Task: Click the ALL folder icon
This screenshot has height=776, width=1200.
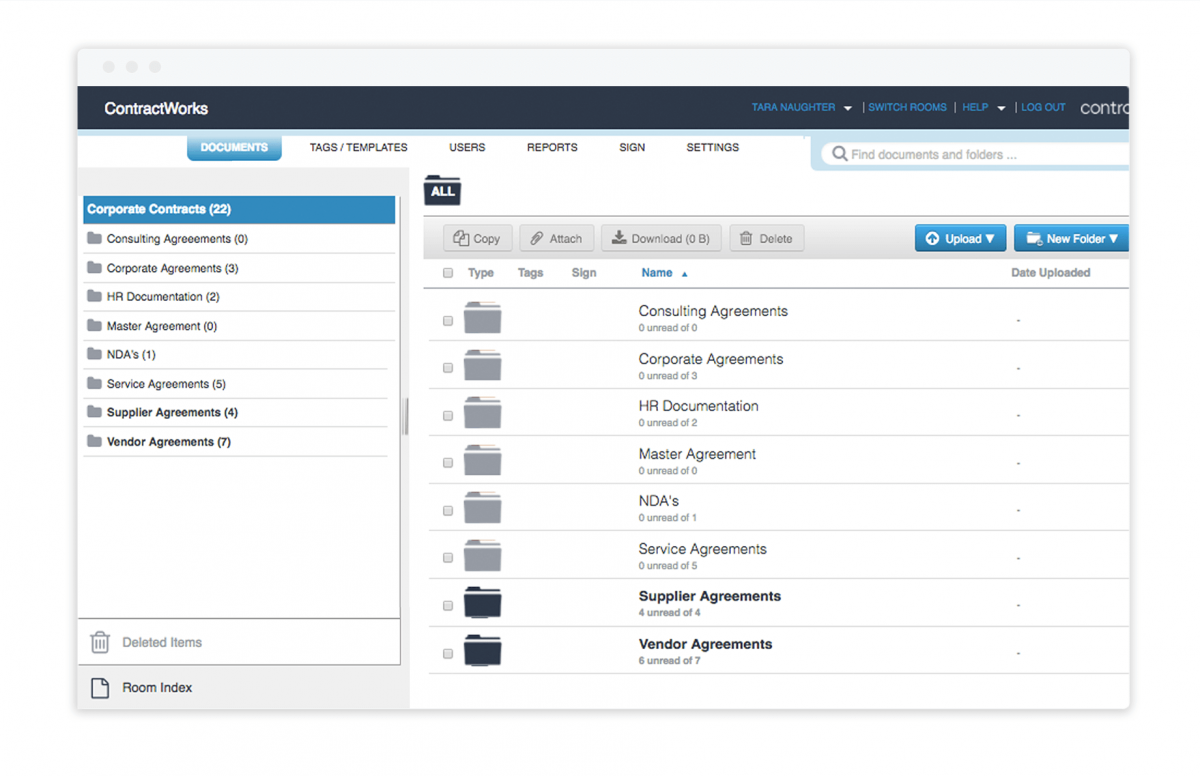Action: click(442, 190)
